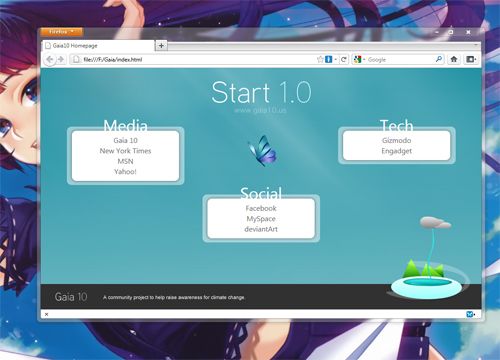Open the bookmarks toolbar button at right

click(471, 59)
